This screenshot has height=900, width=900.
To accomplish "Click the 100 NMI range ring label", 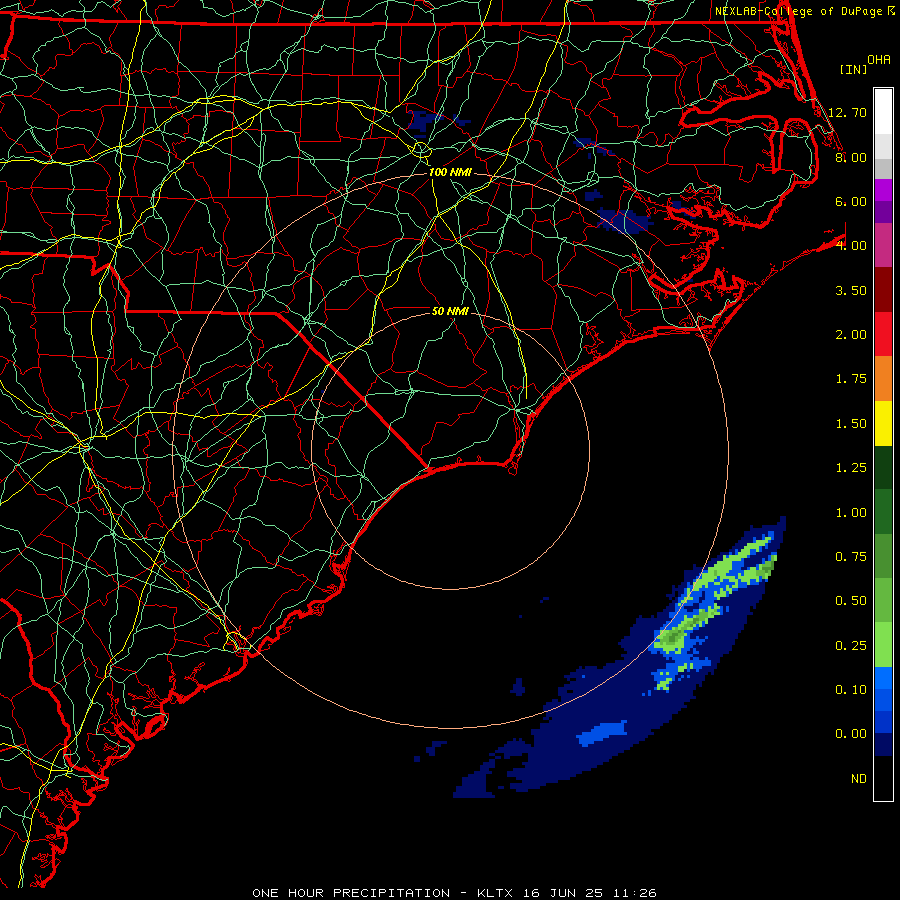I will pyautogui.click(x=450, y=172).
